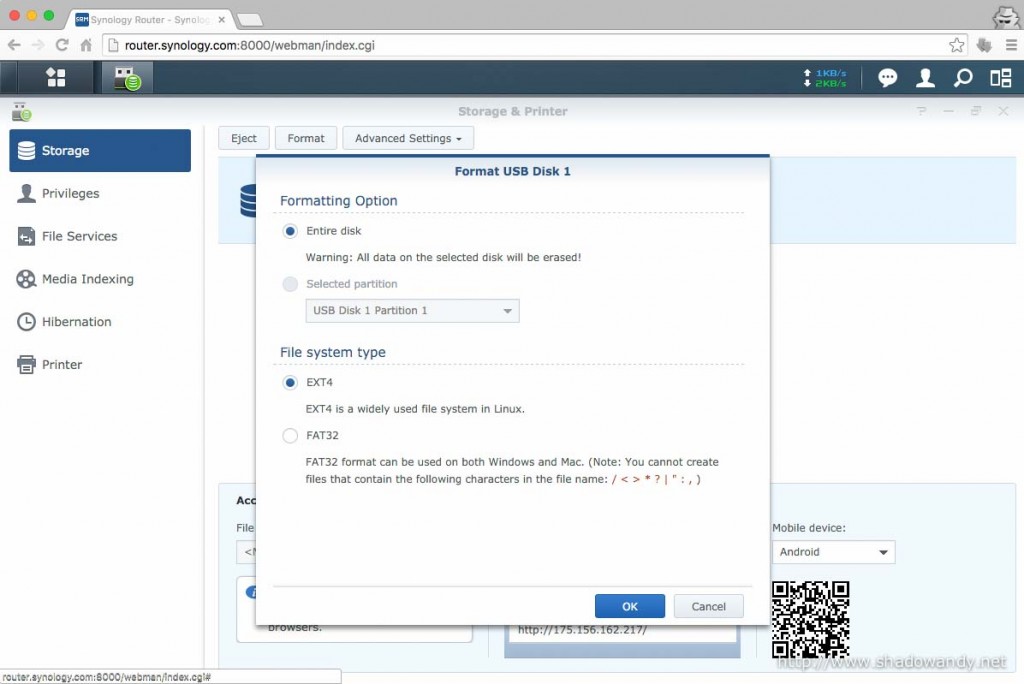Confirm formatting with the OK button
The height and width of the screenshot is (684, 1024).
(630, 606)
